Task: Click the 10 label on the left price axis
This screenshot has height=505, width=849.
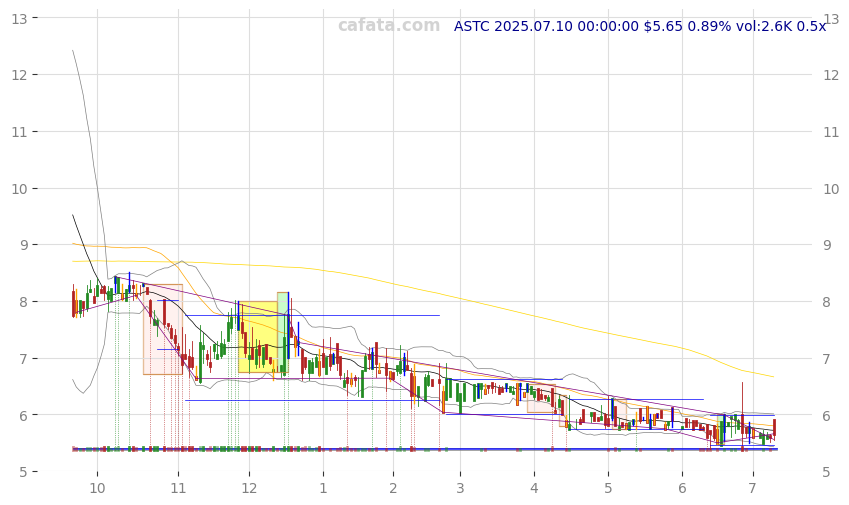Action: [19, 189]
